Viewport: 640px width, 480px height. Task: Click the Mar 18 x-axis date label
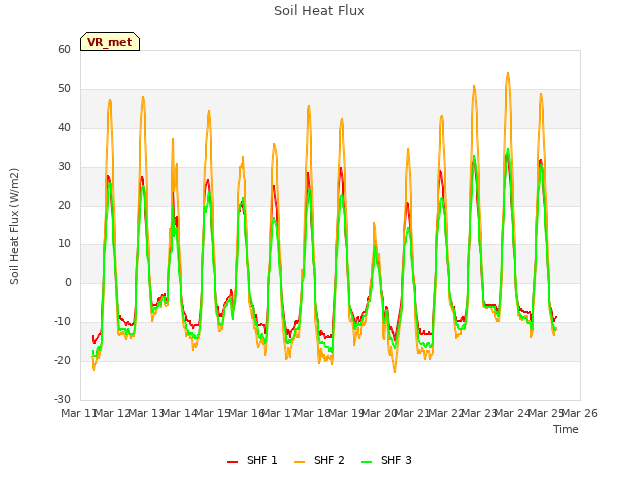313,413
